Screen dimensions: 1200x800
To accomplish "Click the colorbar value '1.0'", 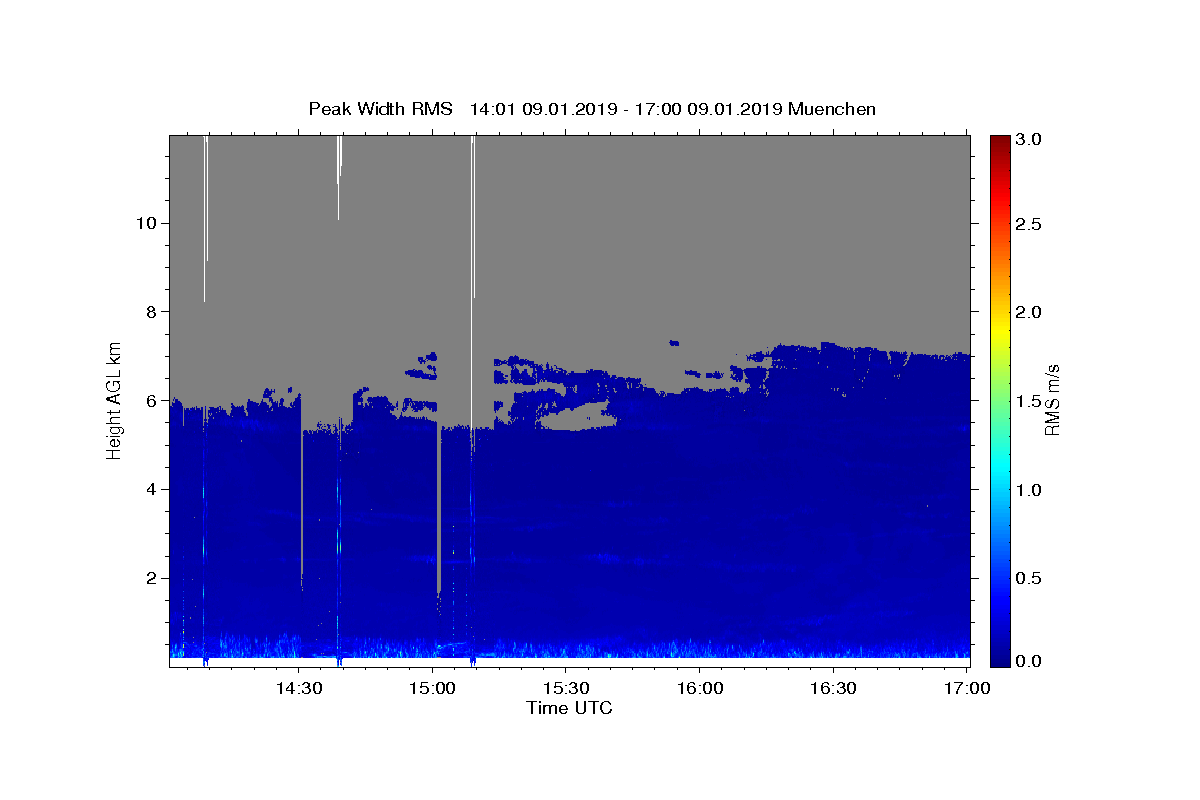I will (1029, 490).
